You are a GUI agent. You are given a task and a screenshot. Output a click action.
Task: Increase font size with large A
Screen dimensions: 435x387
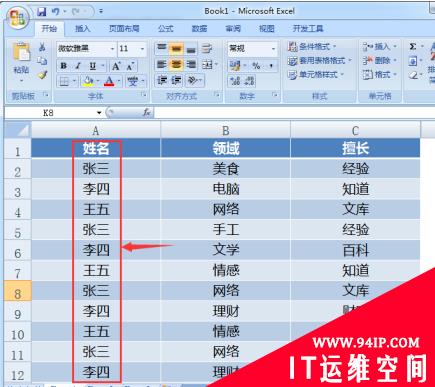point(116,66)
